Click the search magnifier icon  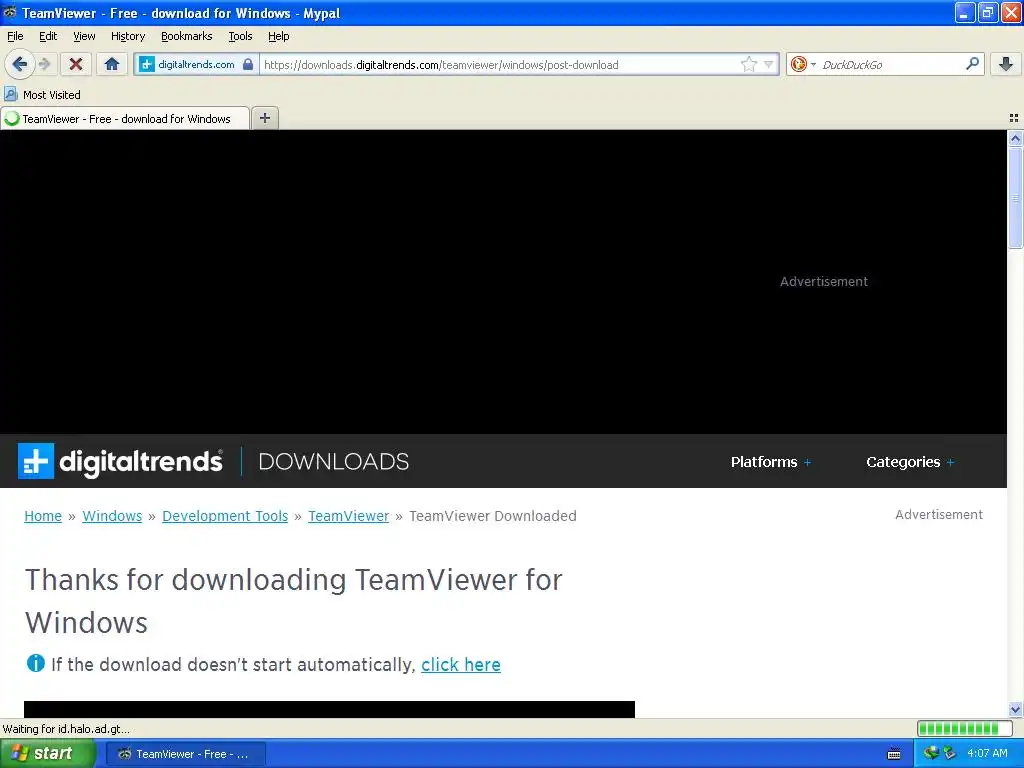coord(972,64)
